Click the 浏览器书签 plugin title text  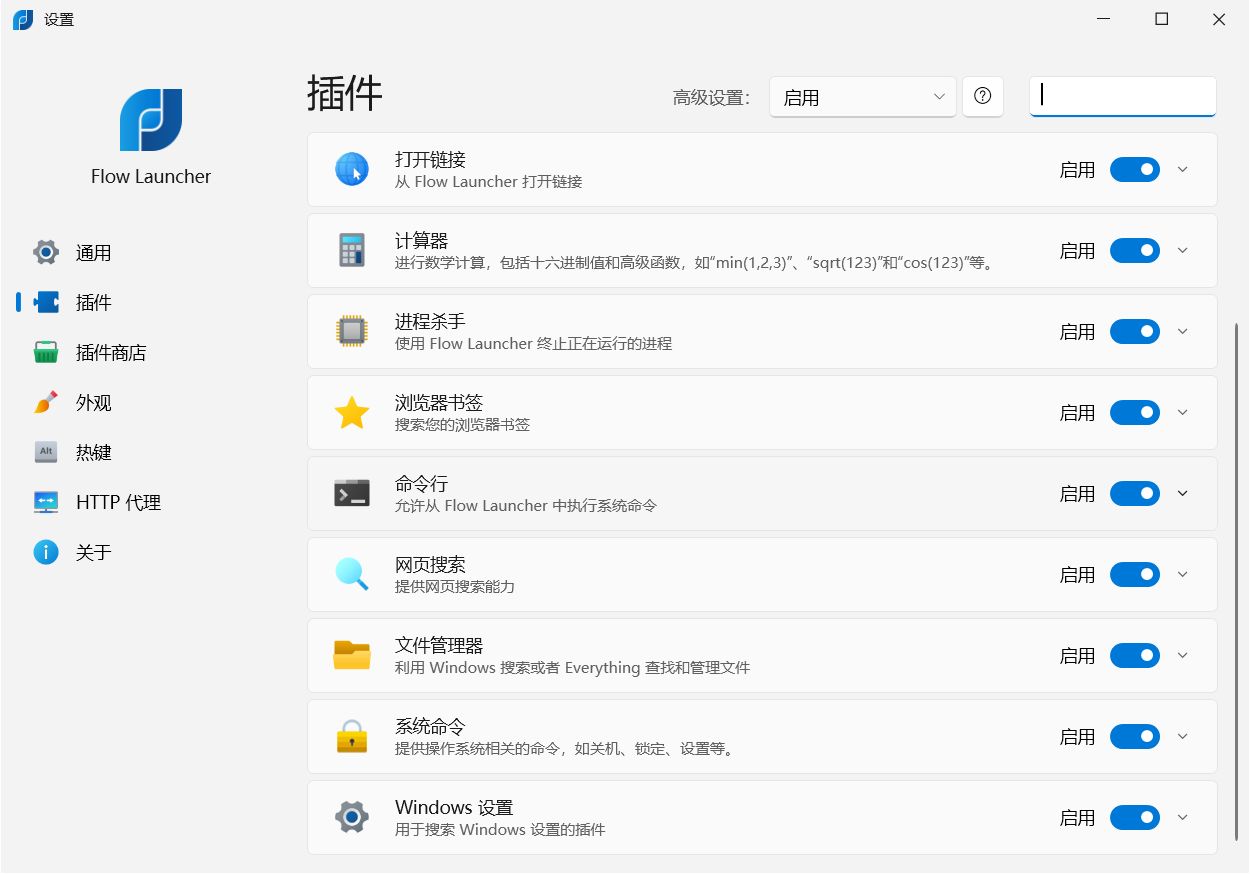[x=439, y=403]
